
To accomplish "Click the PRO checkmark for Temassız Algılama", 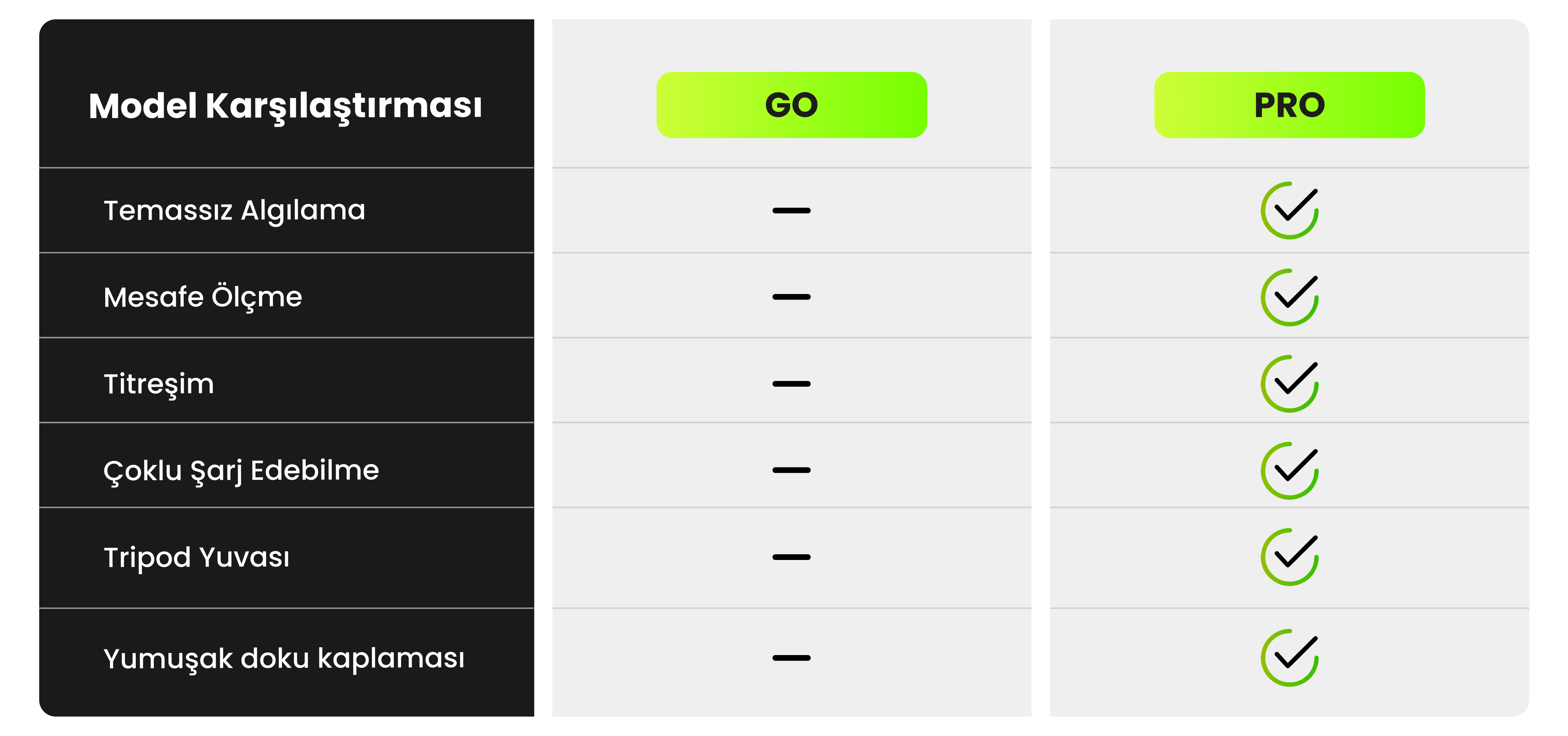I will 1289,210.
